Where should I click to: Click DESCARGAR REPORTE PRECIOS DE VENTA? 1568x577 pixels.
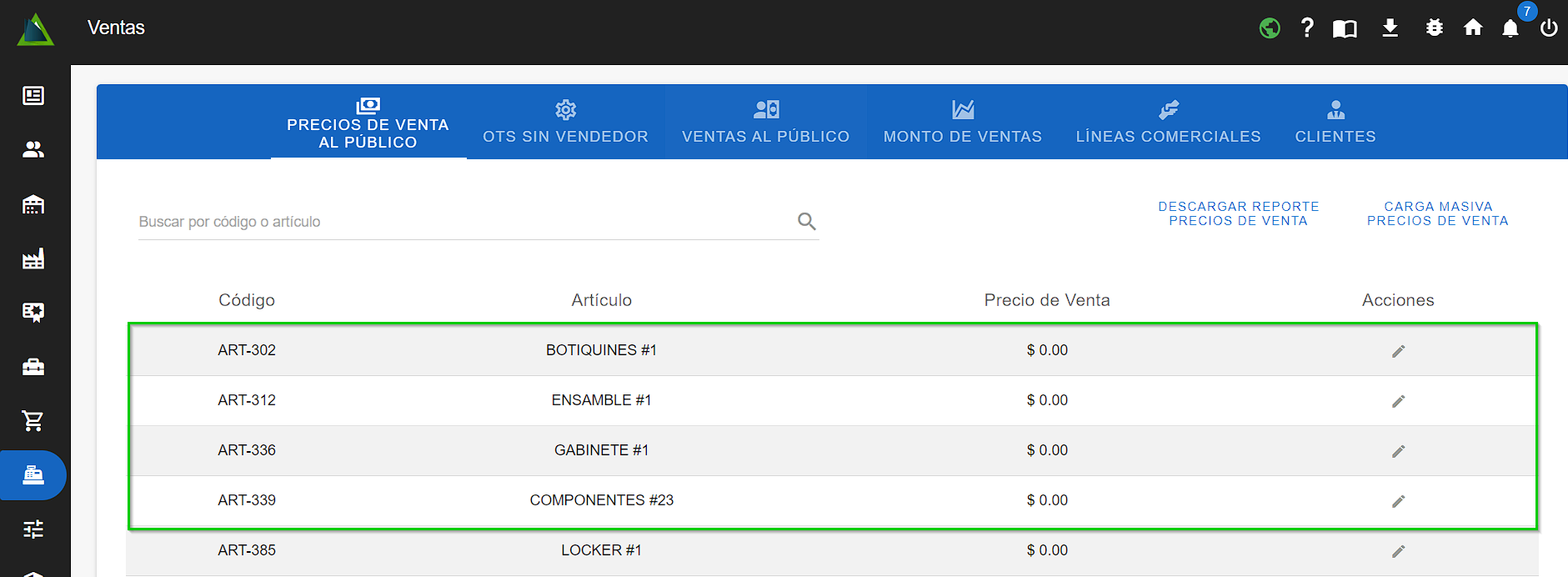[1238, 213]
